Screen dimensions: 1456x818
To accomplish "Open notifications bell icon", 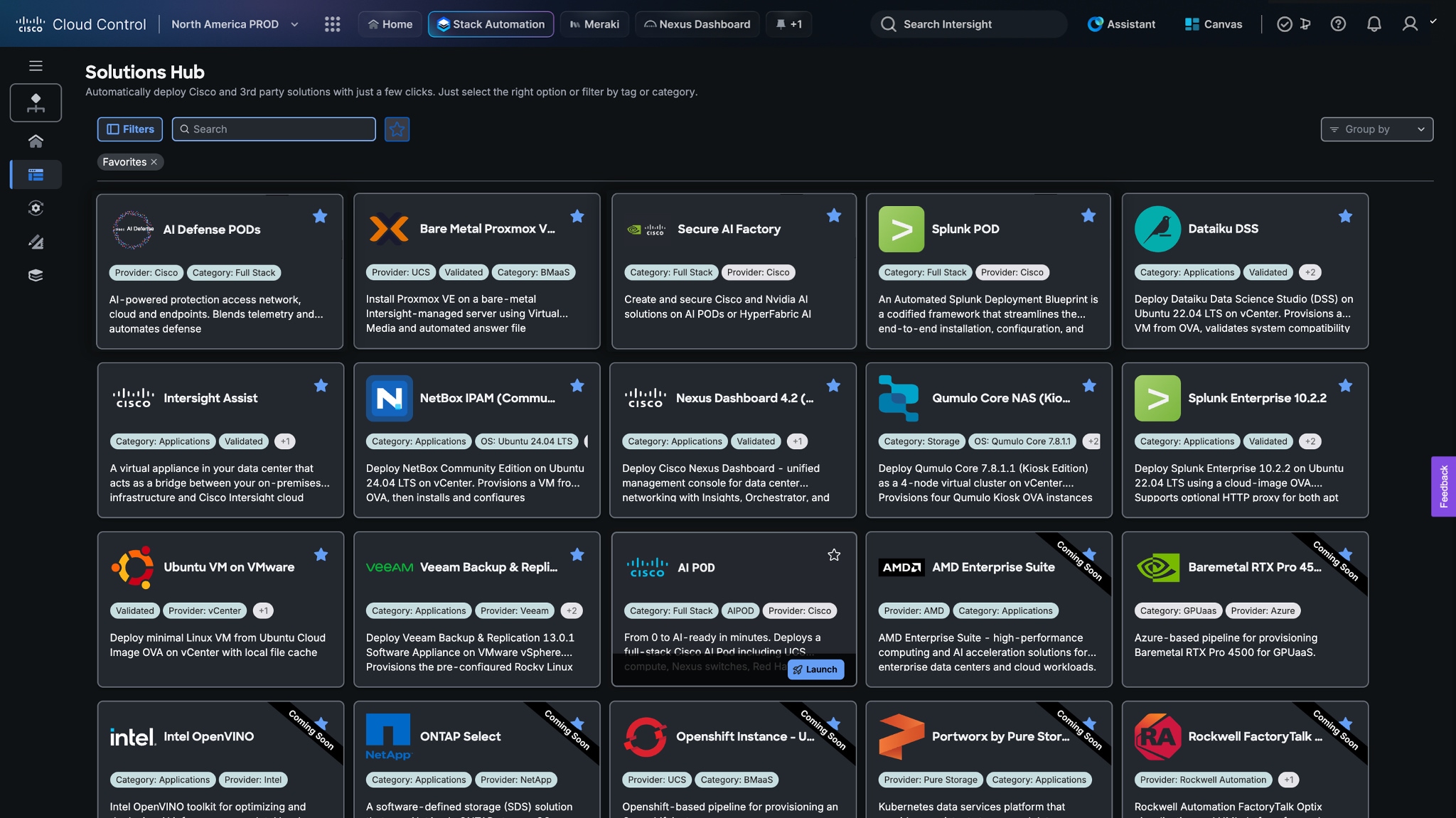I will pyautogui.click(x=1374, y=24).
